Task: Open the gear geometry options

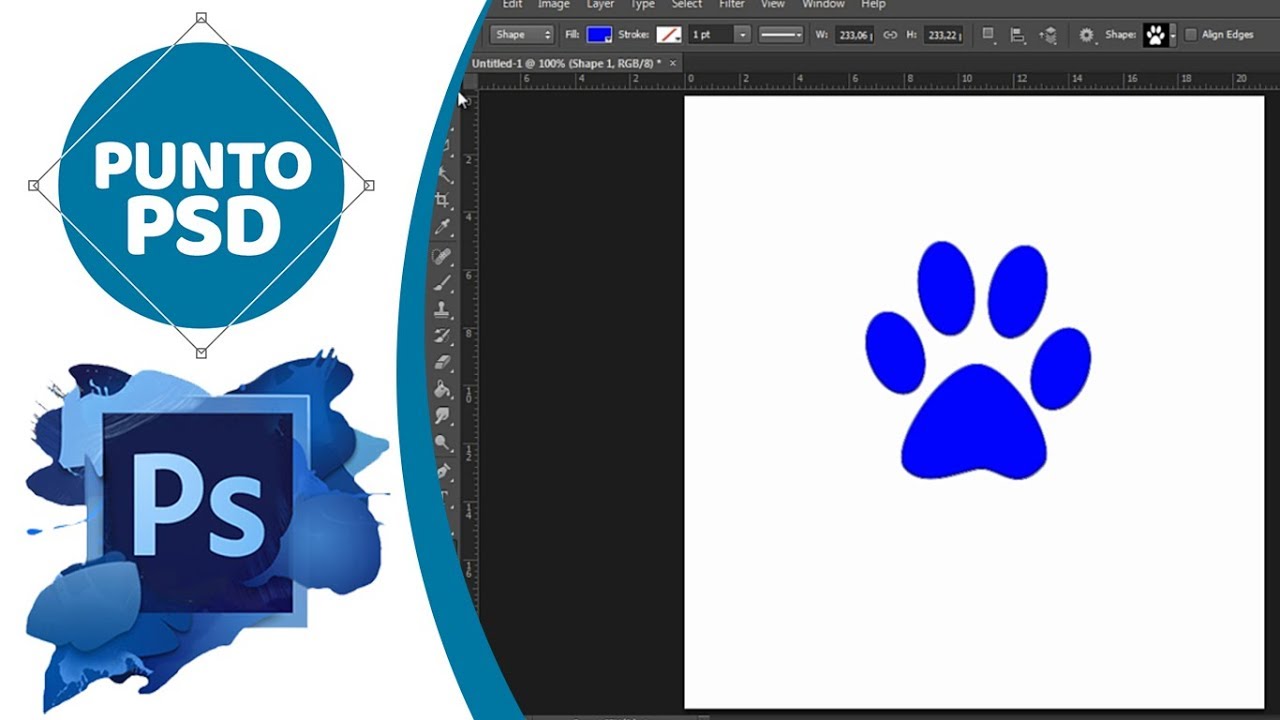Action: pyautogui.click(x=1087, y=35)
